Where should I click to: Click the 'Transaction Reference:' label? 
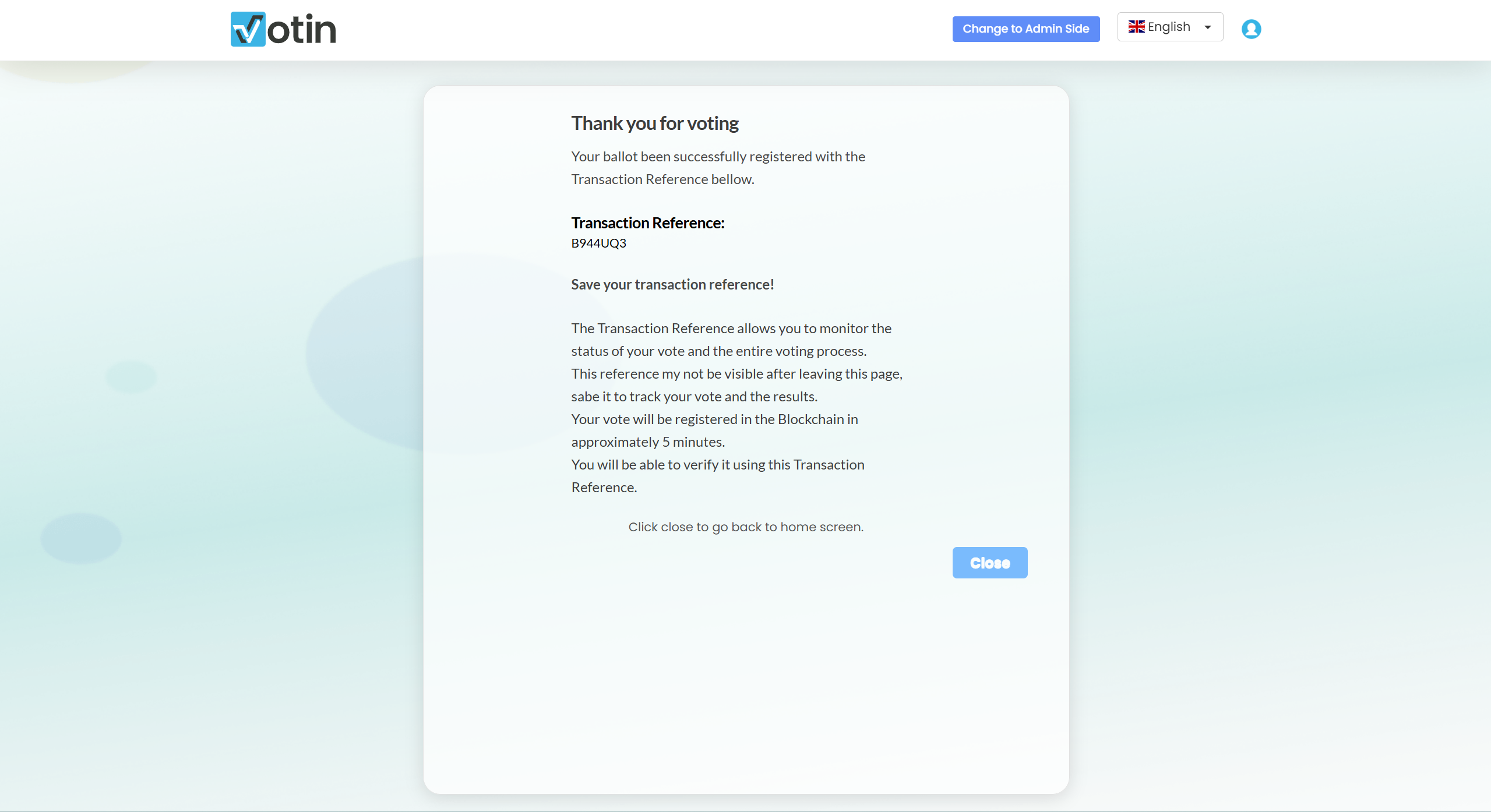[647, 223]
